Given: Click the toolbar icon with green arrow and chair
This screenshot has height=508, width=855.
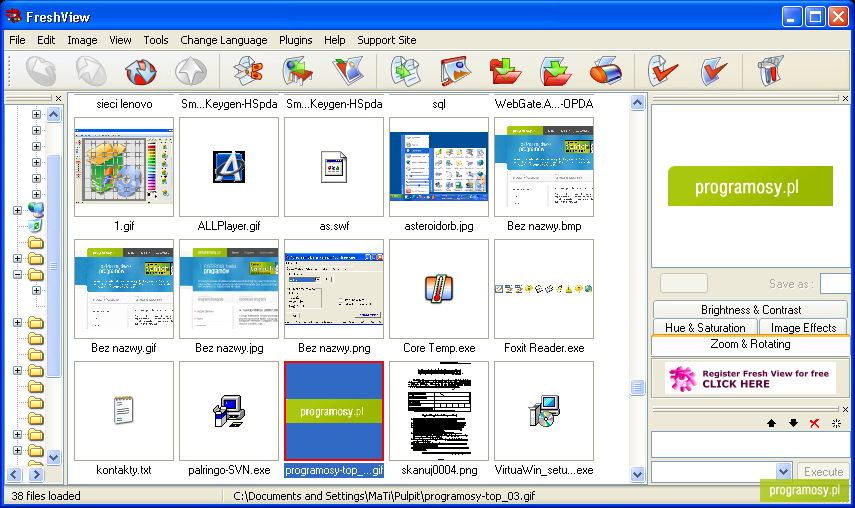Looking at the screenshot, I should (298, 71).
